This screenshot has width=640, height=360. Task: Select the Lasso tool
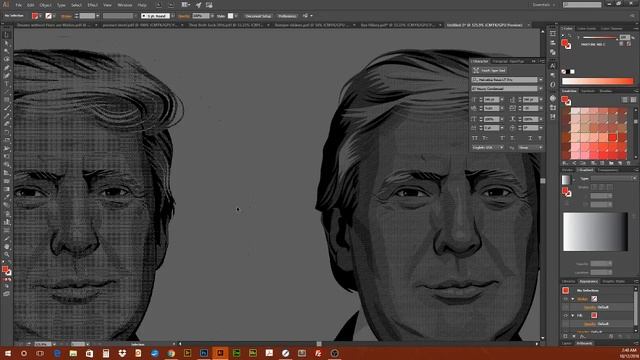pyautogui.click(x=6, y=60)
